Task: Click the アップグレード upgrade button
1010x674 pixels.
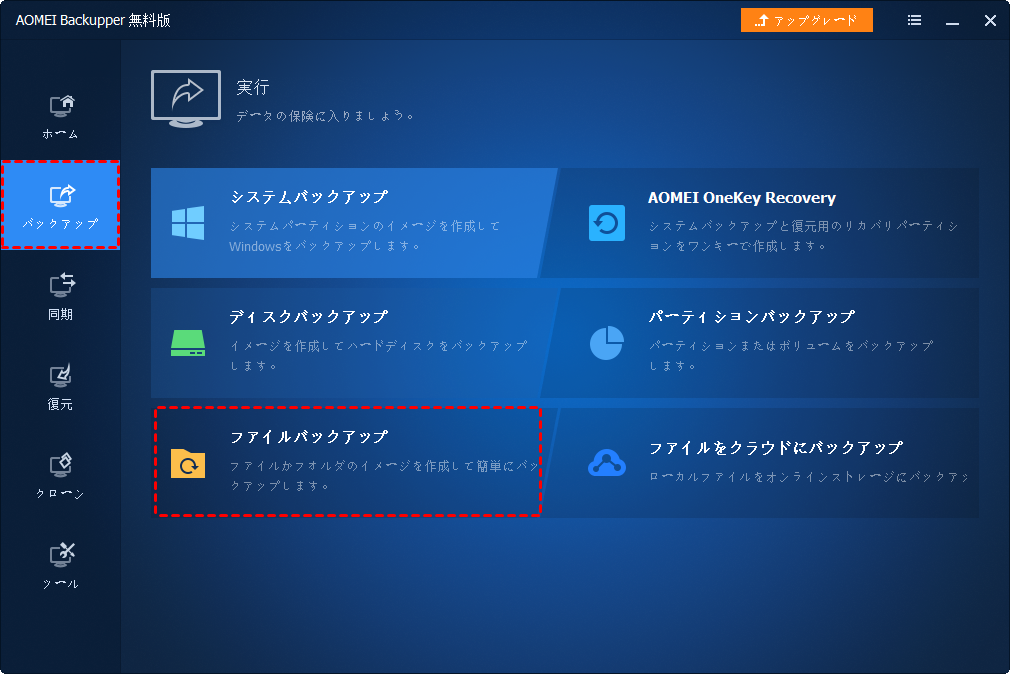Action: [806, 21]
